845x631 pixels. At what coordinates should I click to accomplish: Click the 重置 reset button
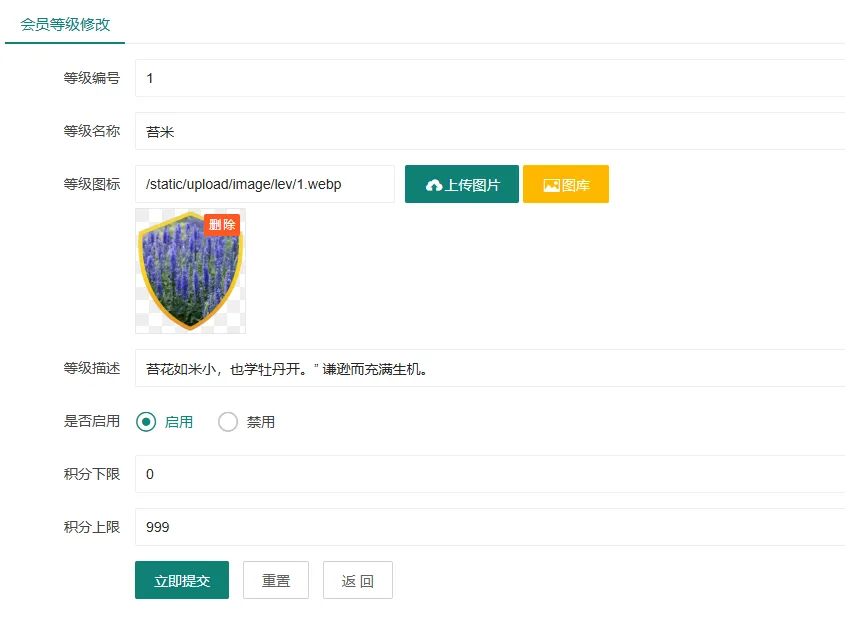pyautogui.click(x=275, y=579)
